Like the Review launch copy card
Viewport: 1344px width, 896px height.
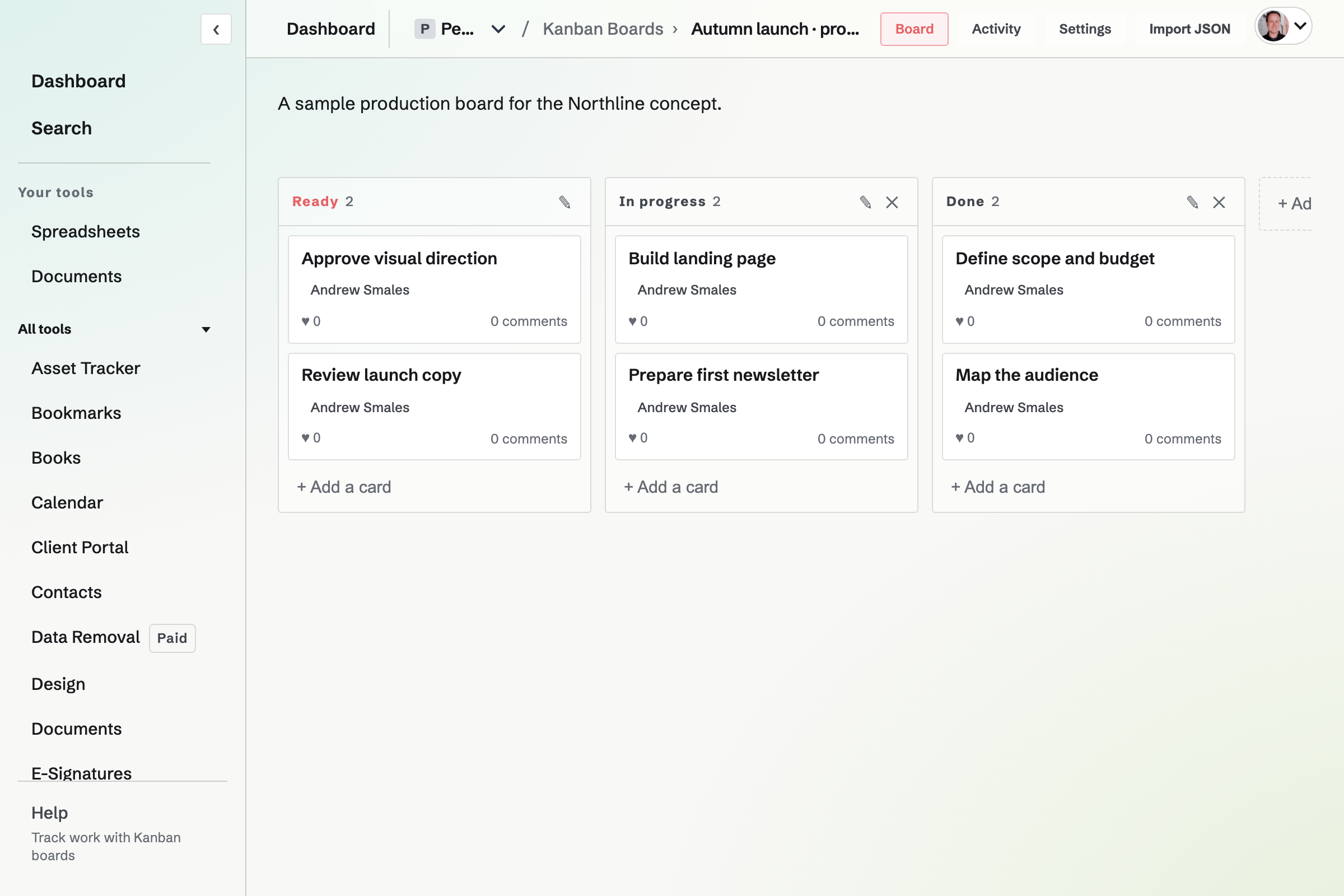click(311, 438)
